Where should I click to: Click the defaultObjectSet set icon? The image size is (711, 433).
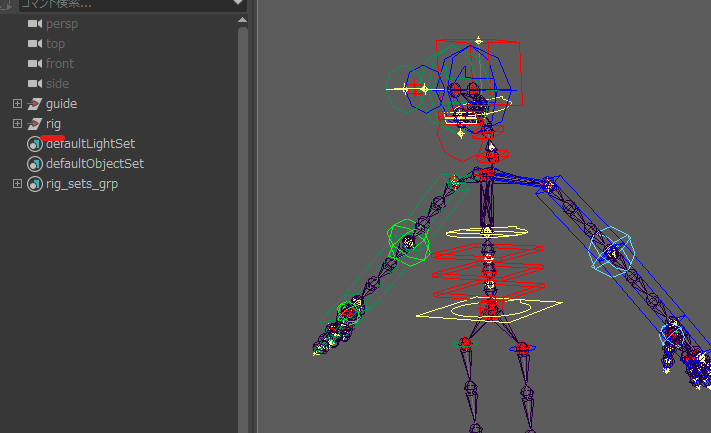pos(35,164)
